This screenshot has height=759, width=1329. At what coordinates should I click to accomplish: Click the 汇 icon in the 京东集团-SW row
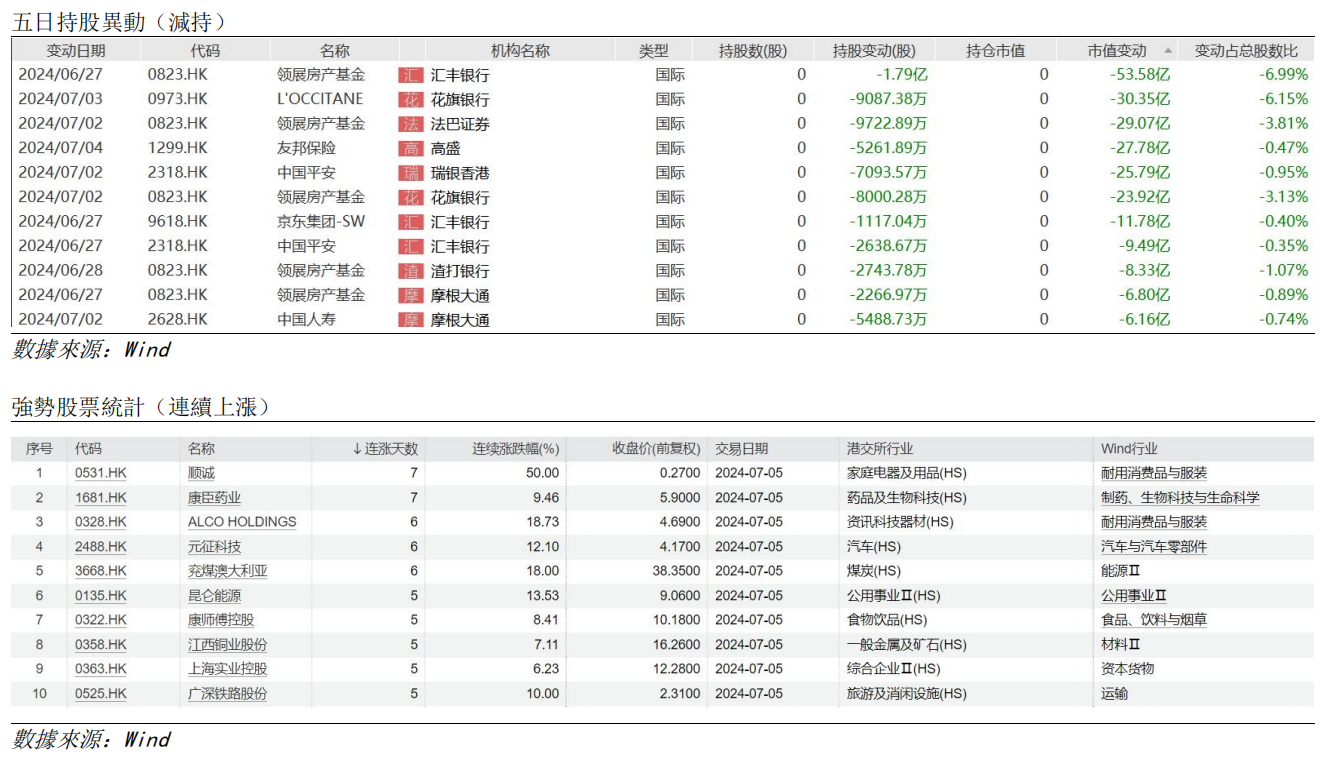click(412, 222)
